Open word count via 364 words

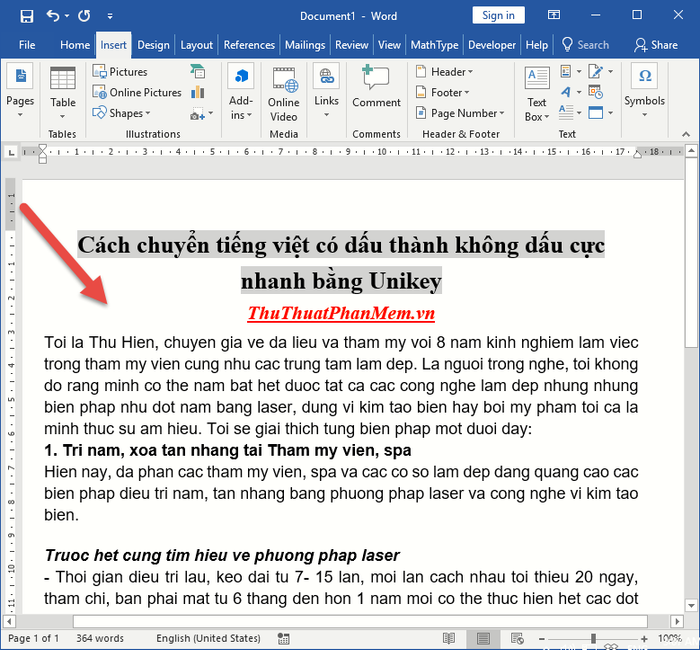[x=100, y=638]
